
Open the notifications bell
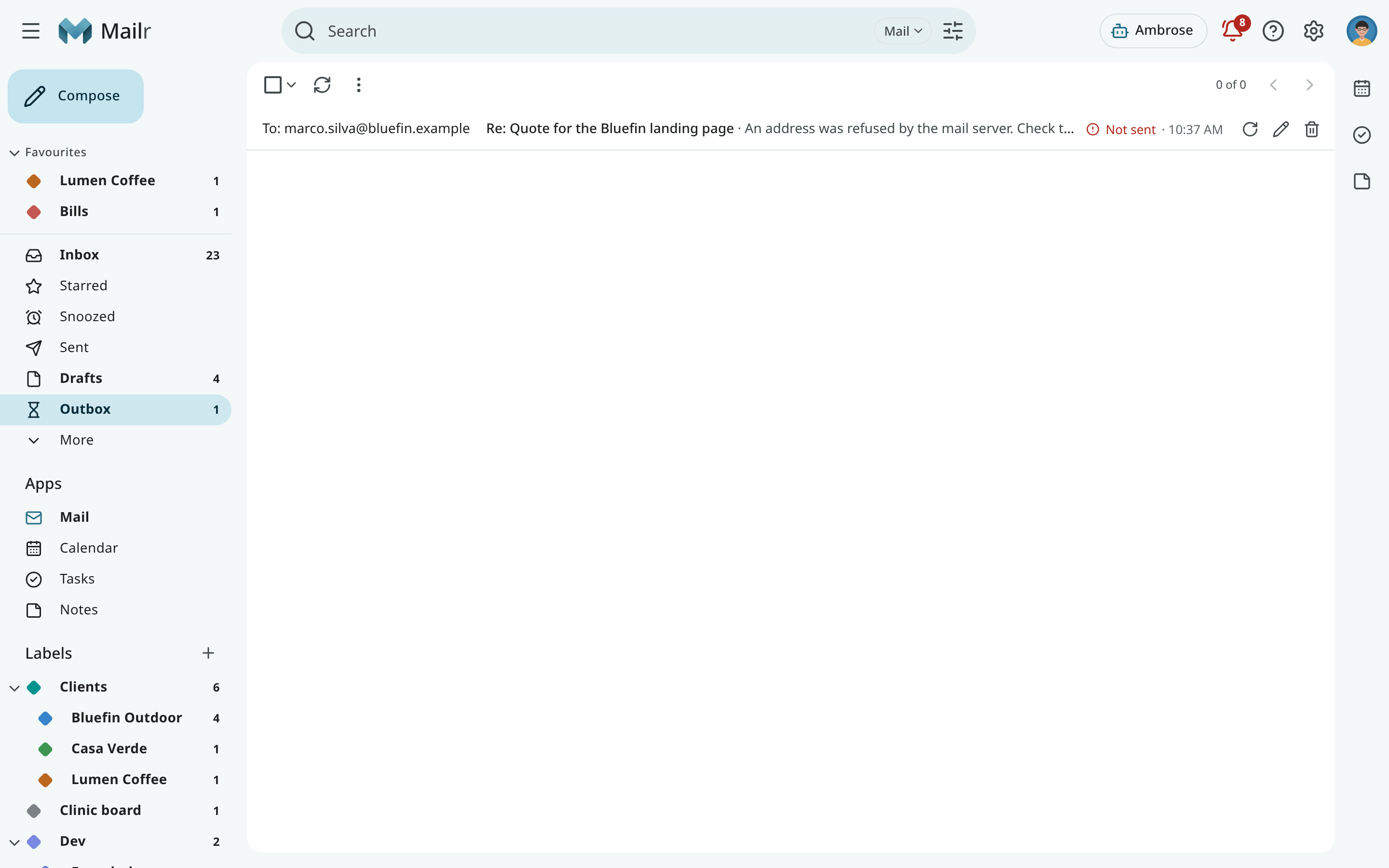[x=1232, y=31]
